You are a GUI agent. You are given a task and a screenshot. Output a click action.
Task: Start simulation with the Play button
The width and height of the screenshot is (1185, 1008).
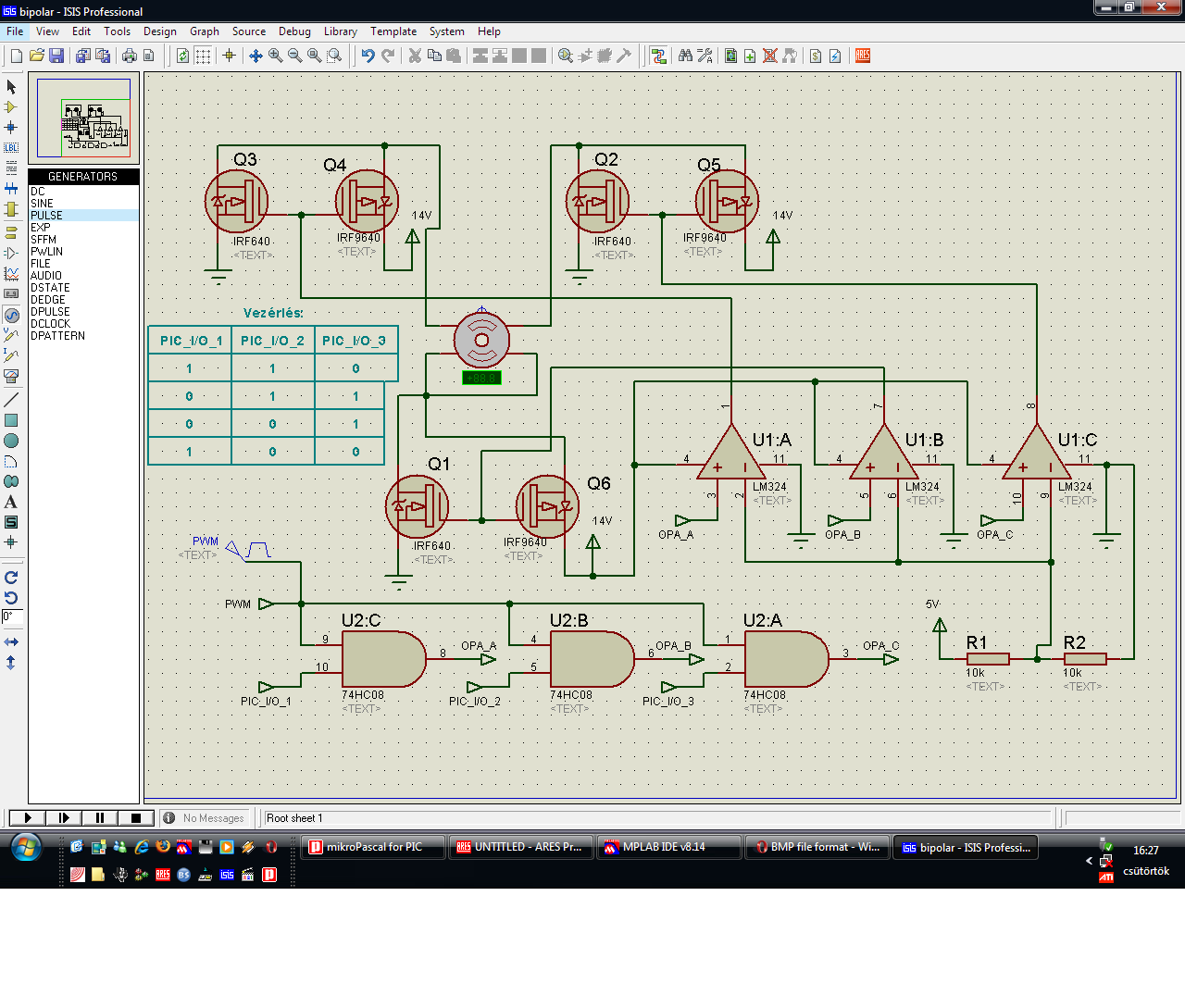point(28,817)
